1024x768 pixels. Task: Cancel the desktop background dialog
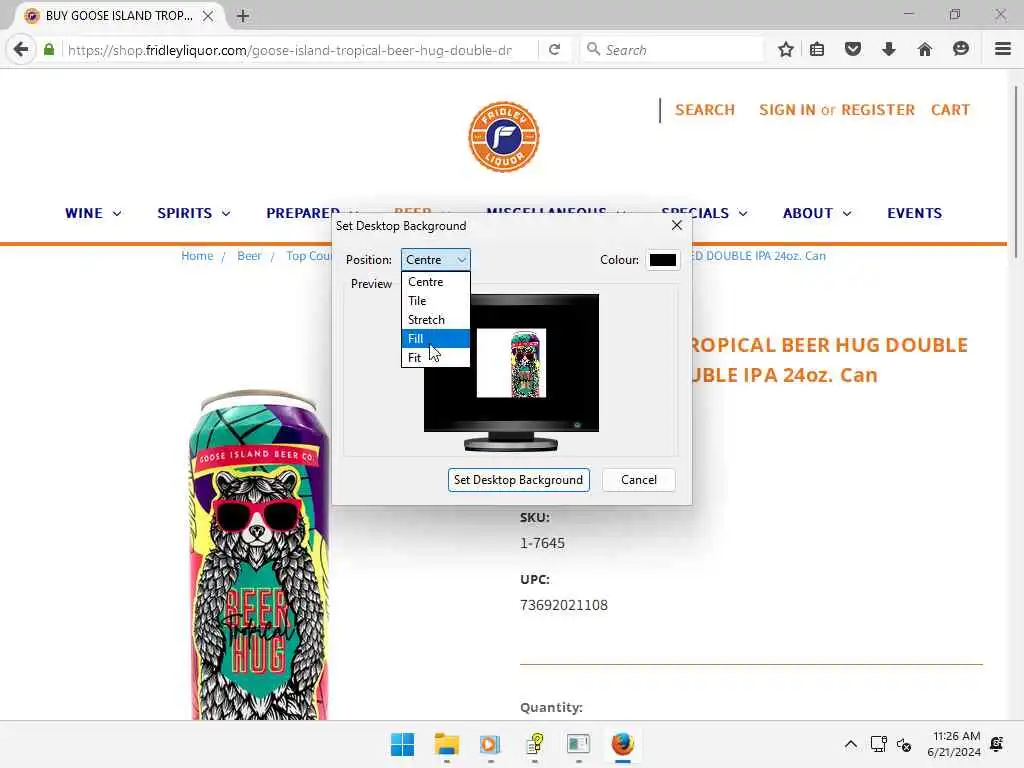click(639, 480)
